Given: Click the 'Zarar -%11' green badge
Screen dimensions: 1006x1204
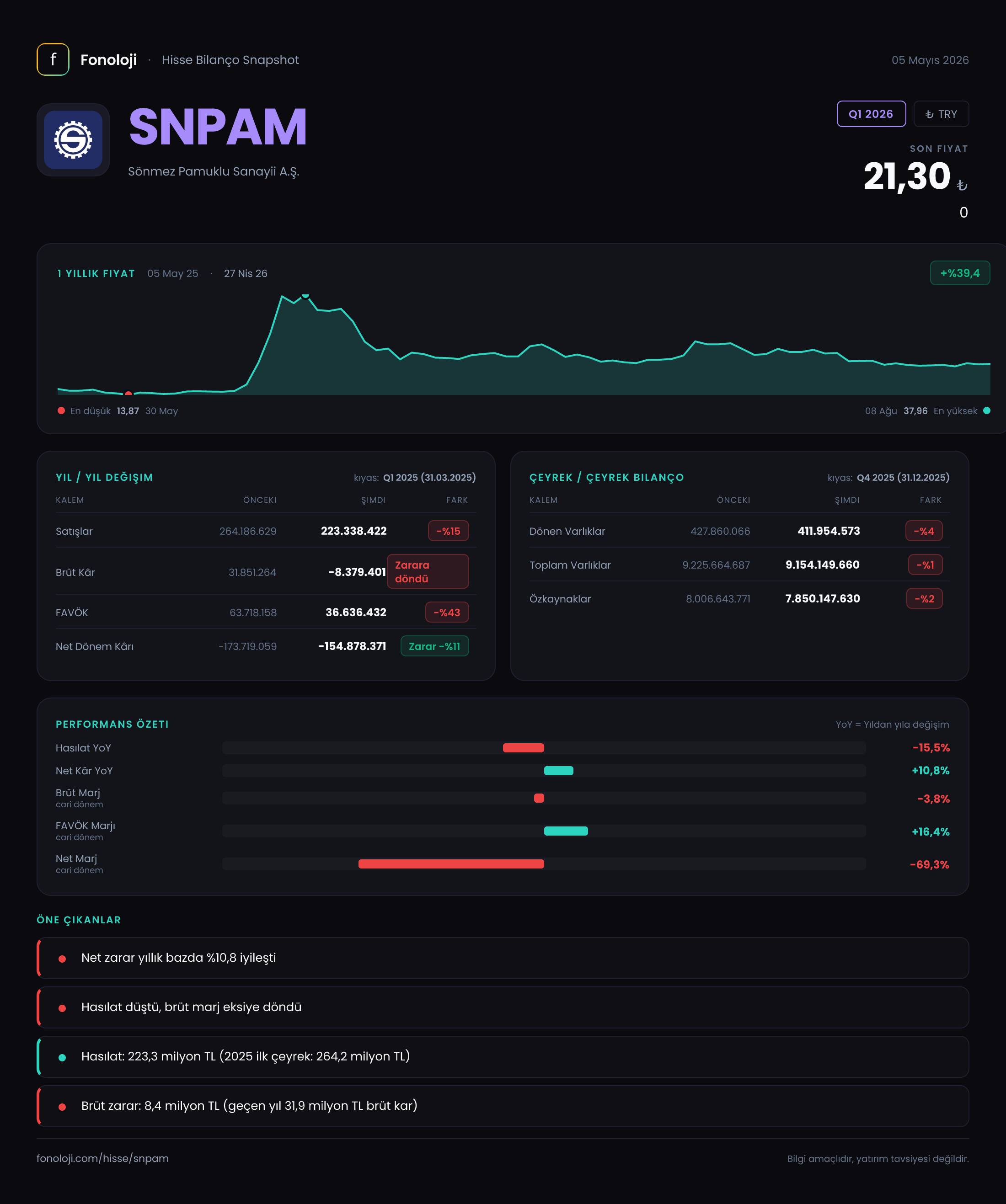Looking at the screenshot, I should pyautogui.click(x=434, y=646).
